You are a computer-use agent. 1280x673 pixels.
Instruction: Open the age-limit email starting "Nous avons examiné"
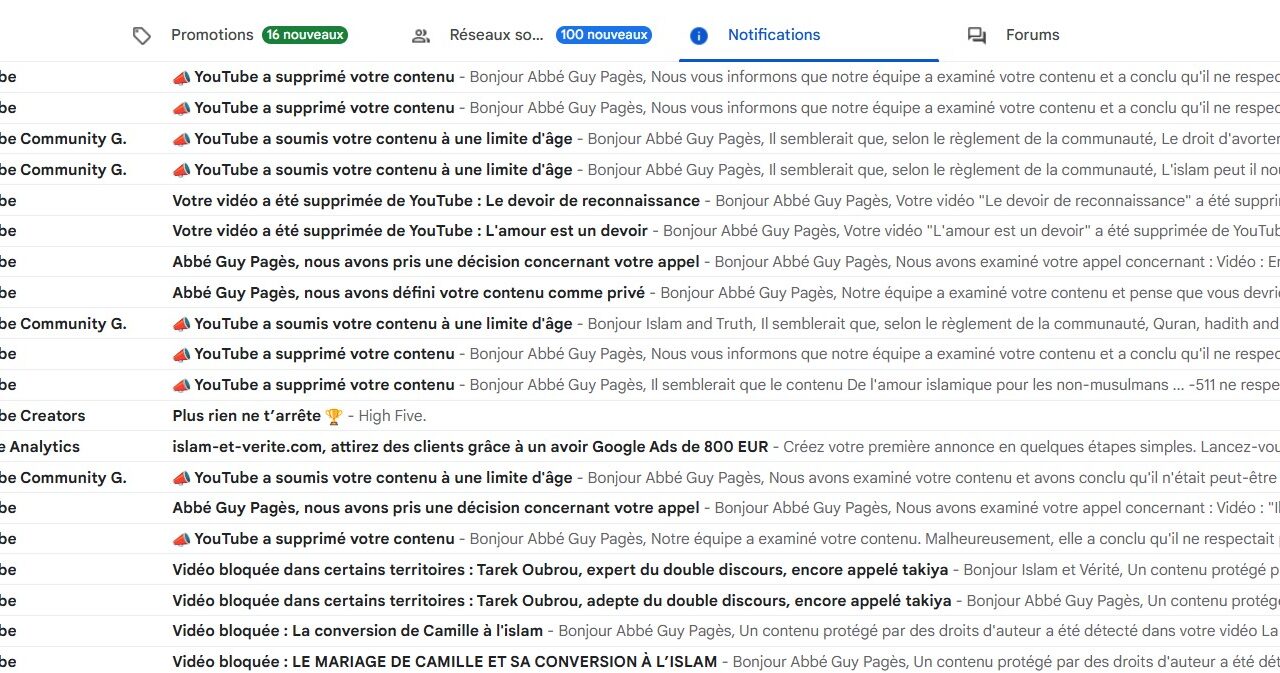[640, 478]
